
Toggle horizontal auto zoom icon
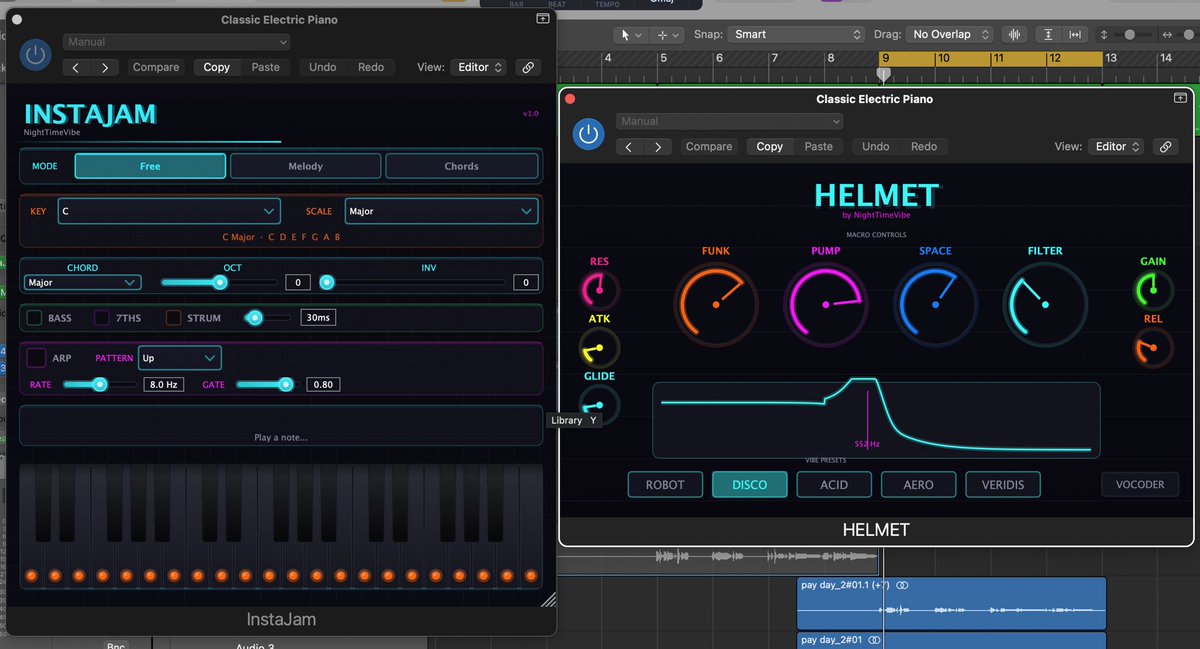coord(1076,34)
